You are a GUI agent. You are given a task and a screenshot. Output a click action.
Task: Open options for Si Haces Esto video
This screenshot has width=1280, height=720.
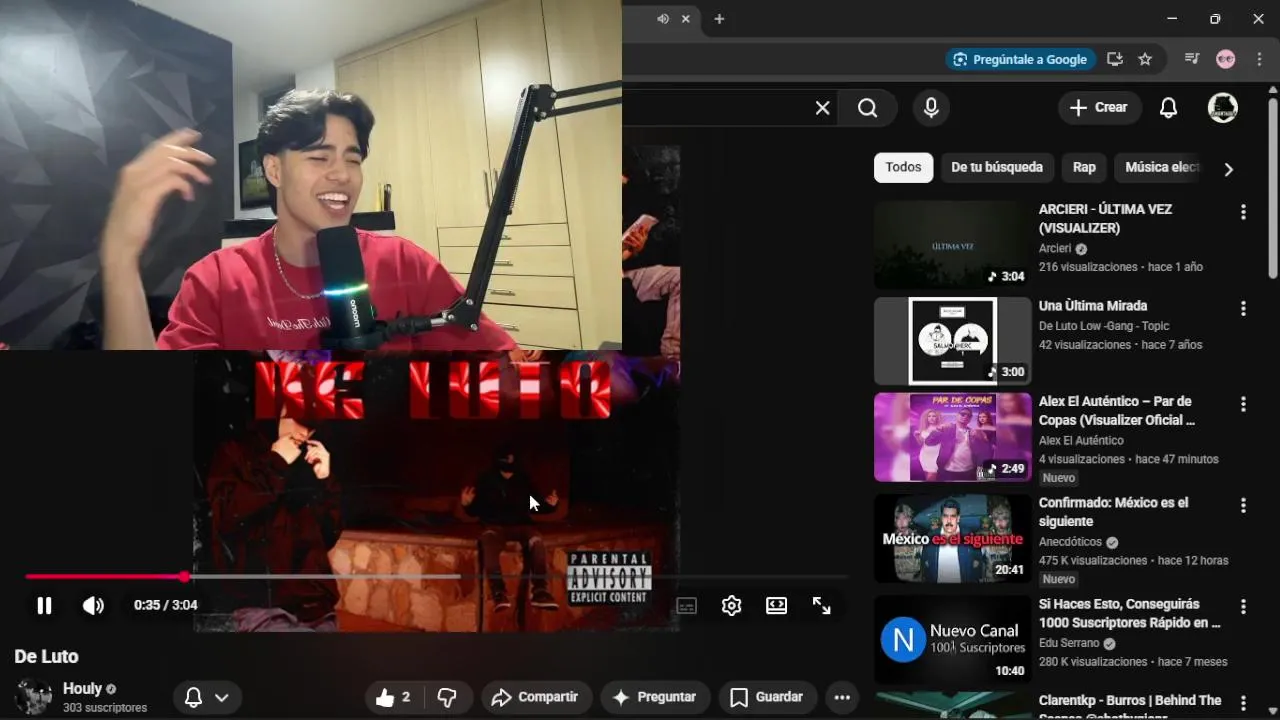pos(1243,607)
